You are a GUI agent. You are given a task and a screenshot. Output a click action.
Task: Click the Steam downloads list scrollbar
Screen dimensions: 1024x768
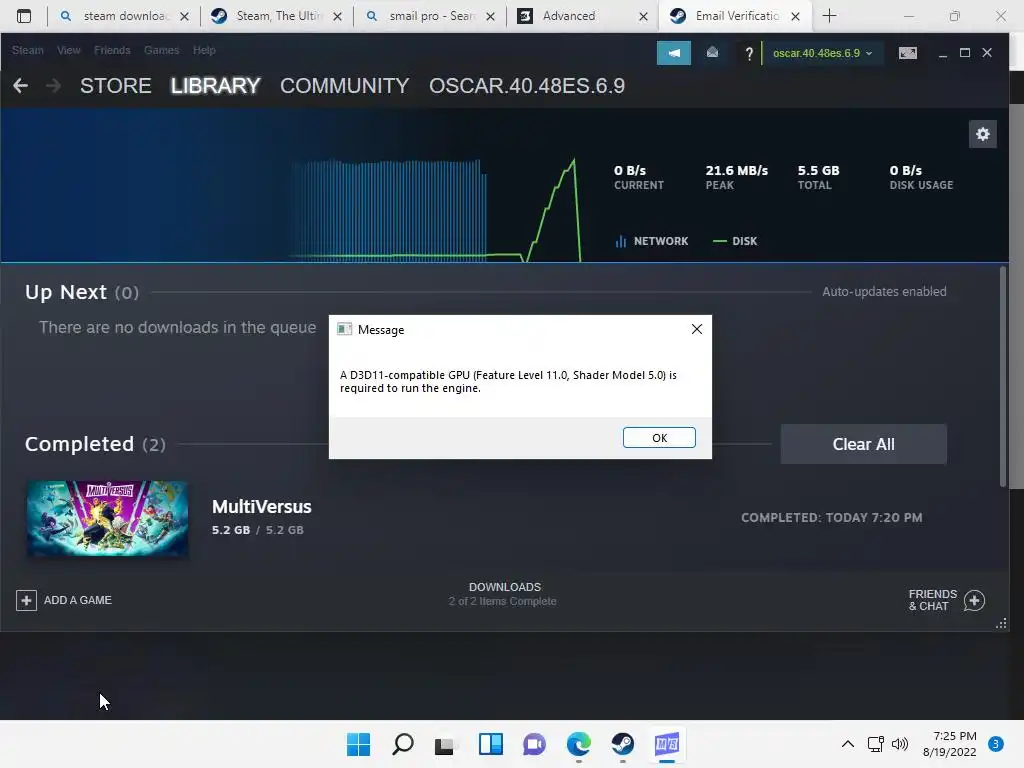tap(1003, 376)
